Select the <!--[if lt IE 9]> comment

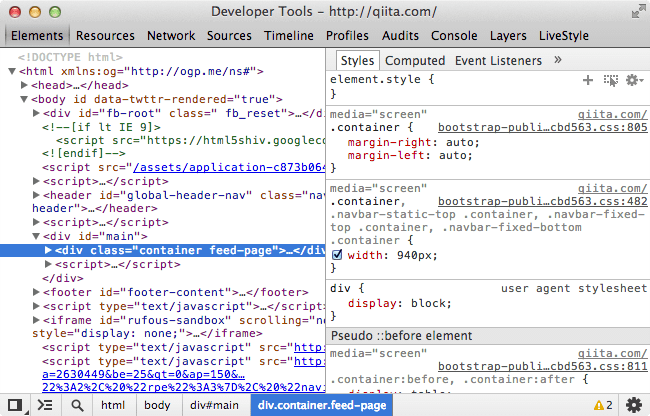pos(101,127)
